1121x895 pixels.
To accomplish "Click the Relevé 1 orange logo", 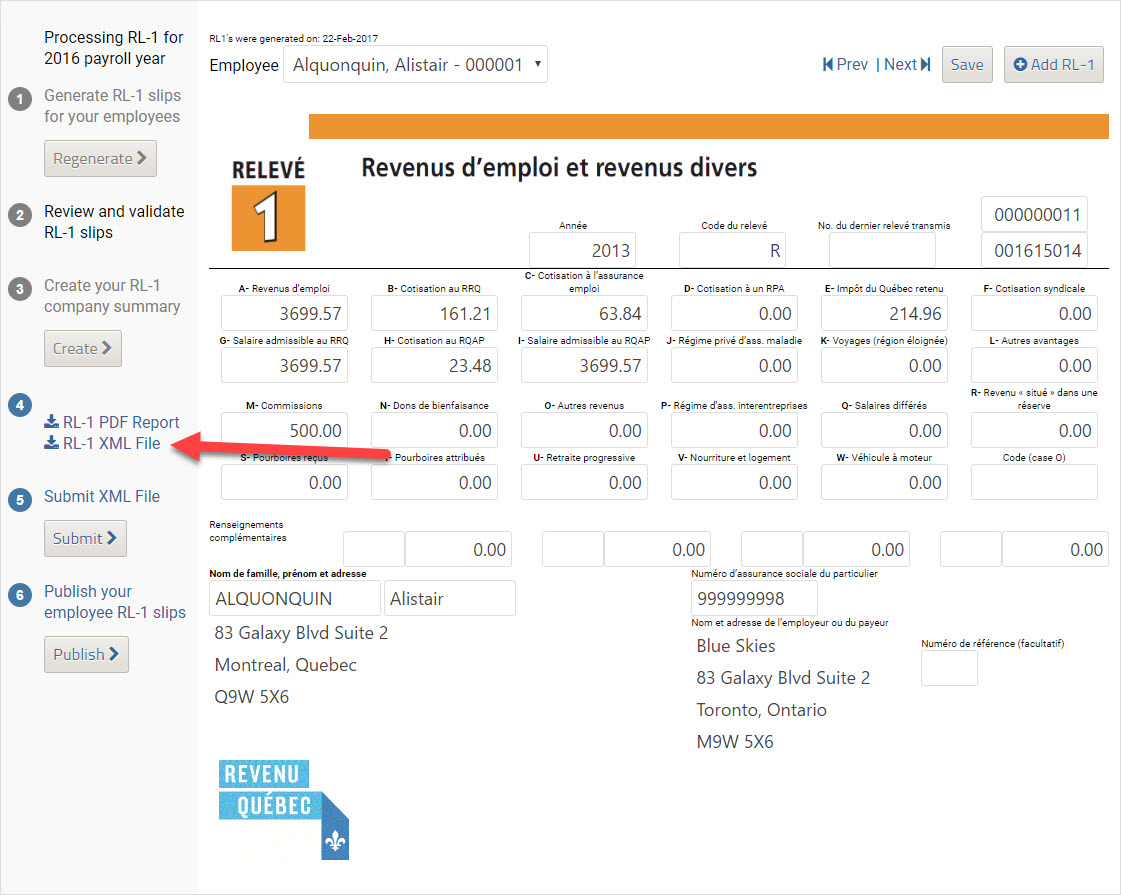I will point(268,217).
